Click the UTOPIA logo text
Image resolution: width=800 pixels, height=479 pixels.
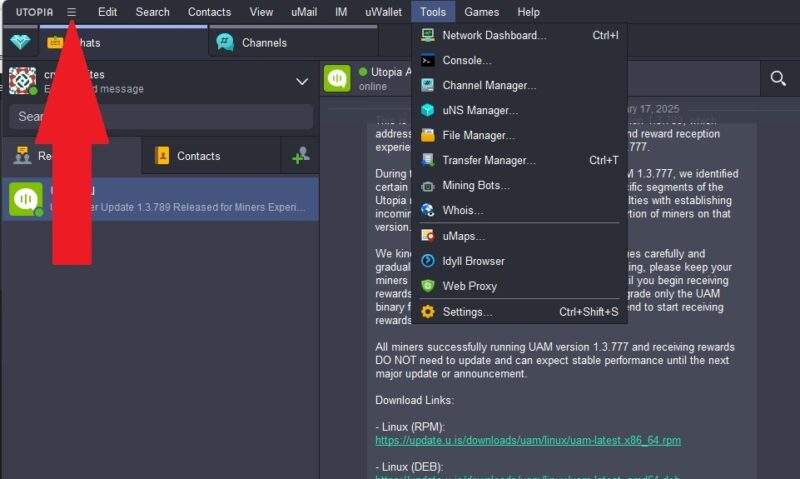(x=34, y=12)
